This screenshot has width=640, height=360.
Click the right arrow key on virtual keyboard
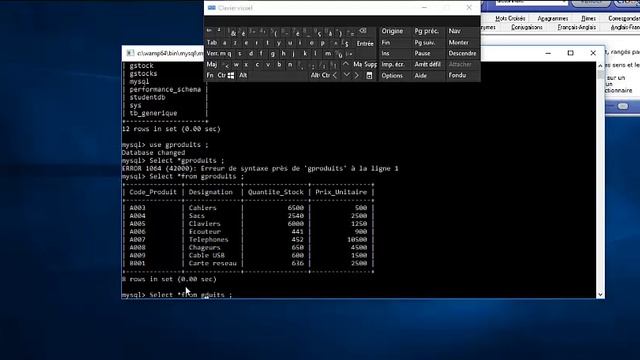click(356, 76)
